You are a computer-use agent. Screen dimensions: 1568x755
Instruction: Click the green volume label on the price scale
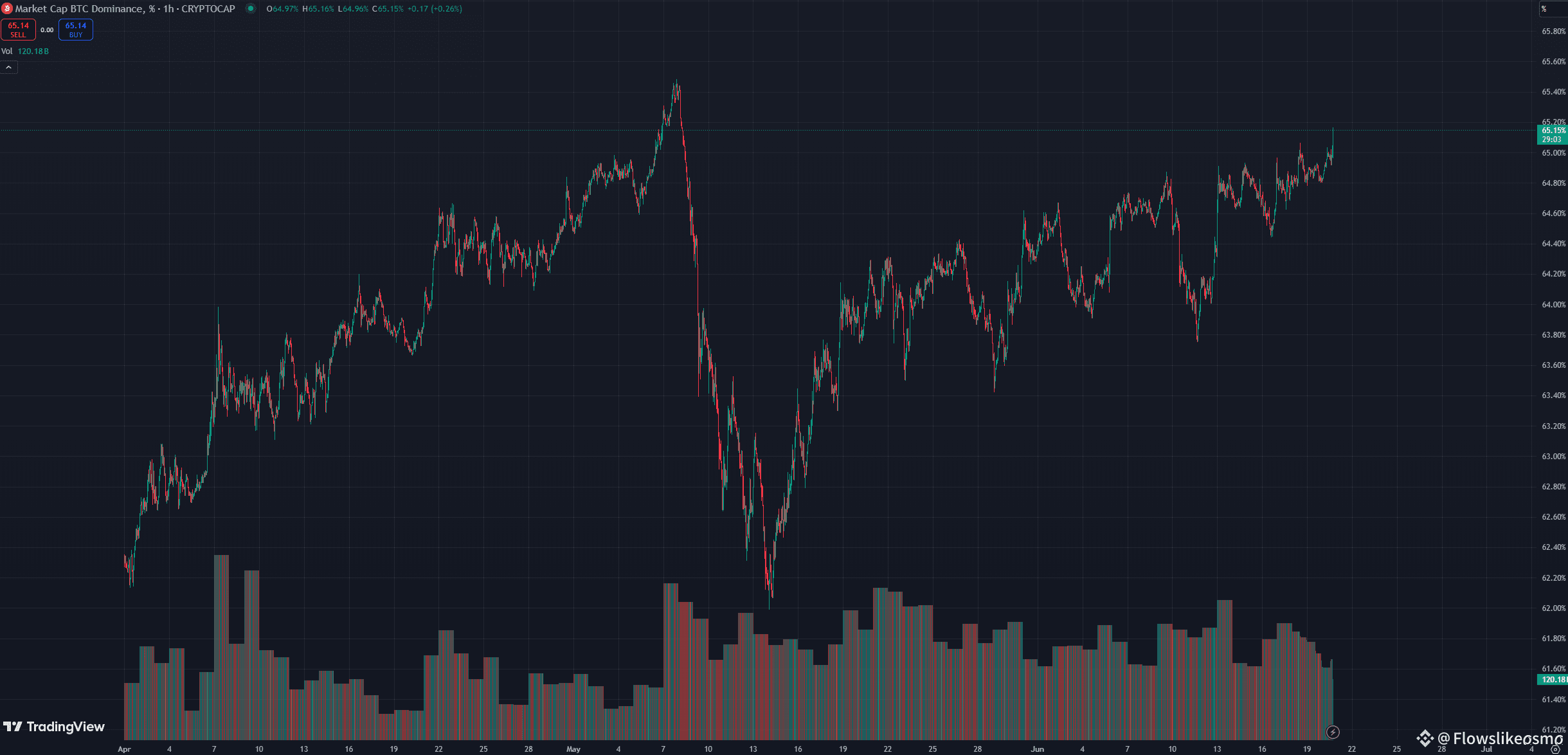click(1552, 680)
